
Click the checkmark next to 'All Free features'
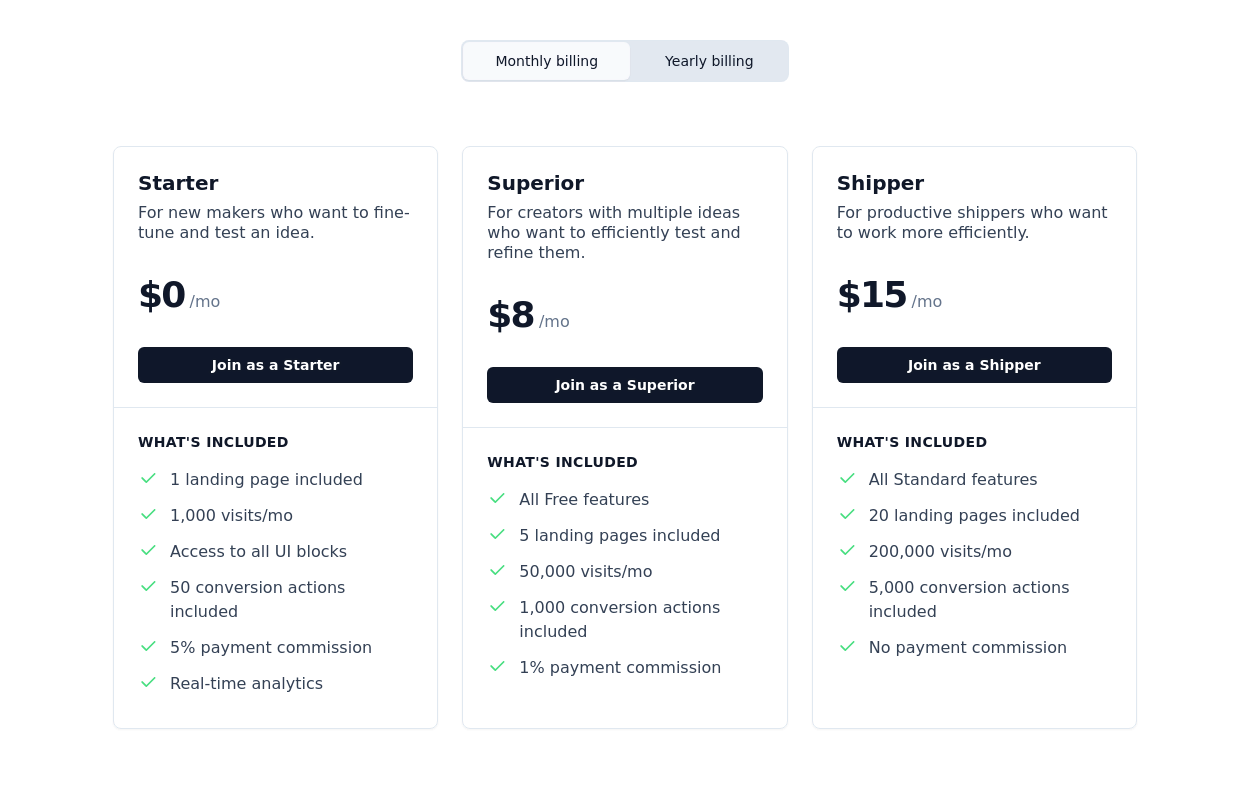[x=497, y=498]
